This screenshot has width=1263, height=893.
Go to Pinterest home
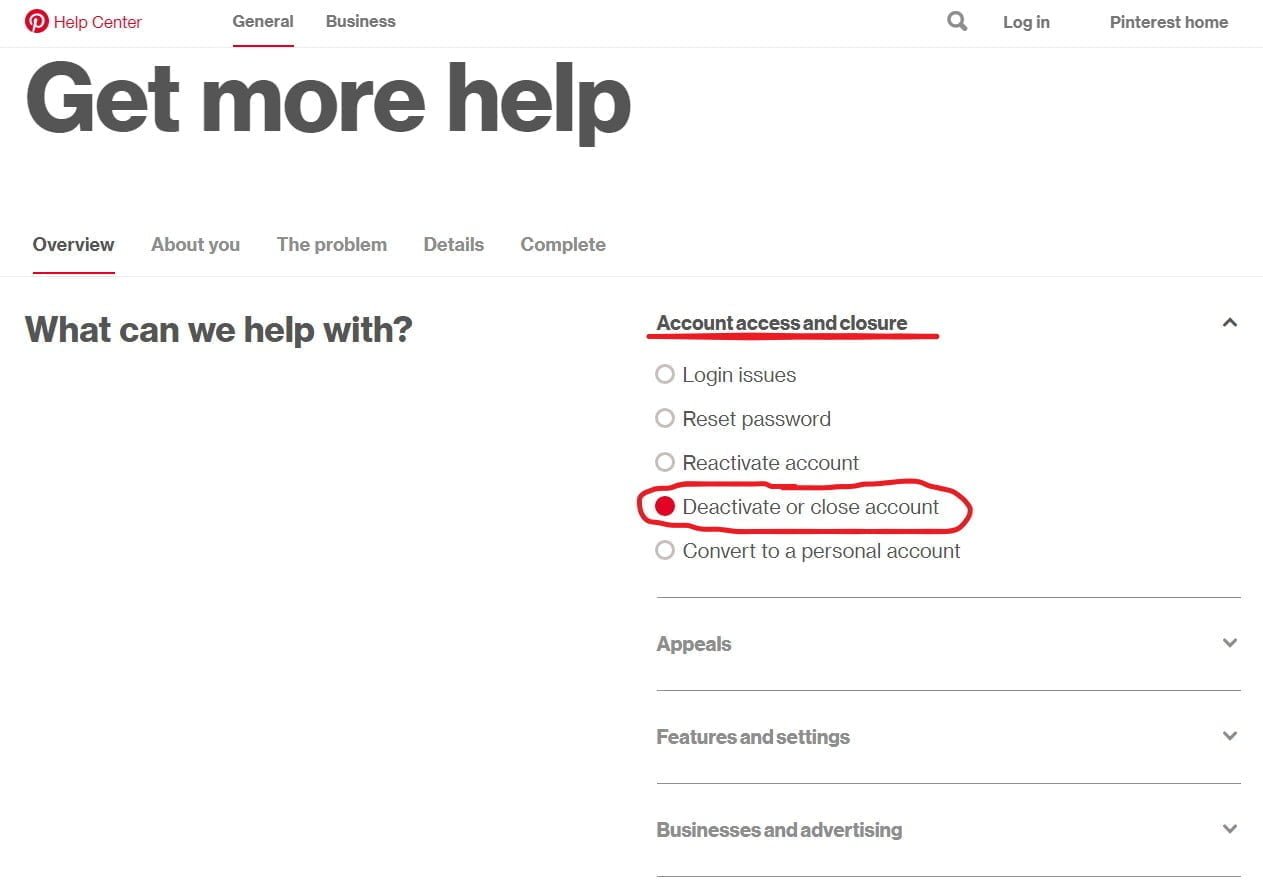point(1168,22)
